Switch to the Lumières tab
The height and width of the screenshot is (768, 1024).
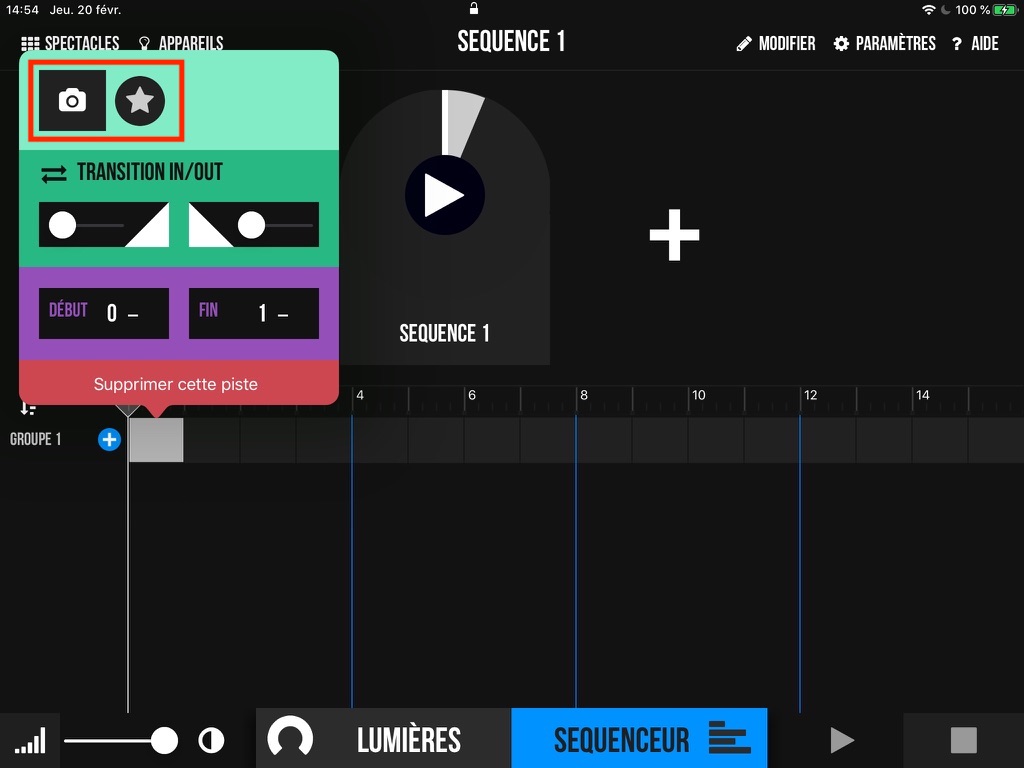point(384,739)
